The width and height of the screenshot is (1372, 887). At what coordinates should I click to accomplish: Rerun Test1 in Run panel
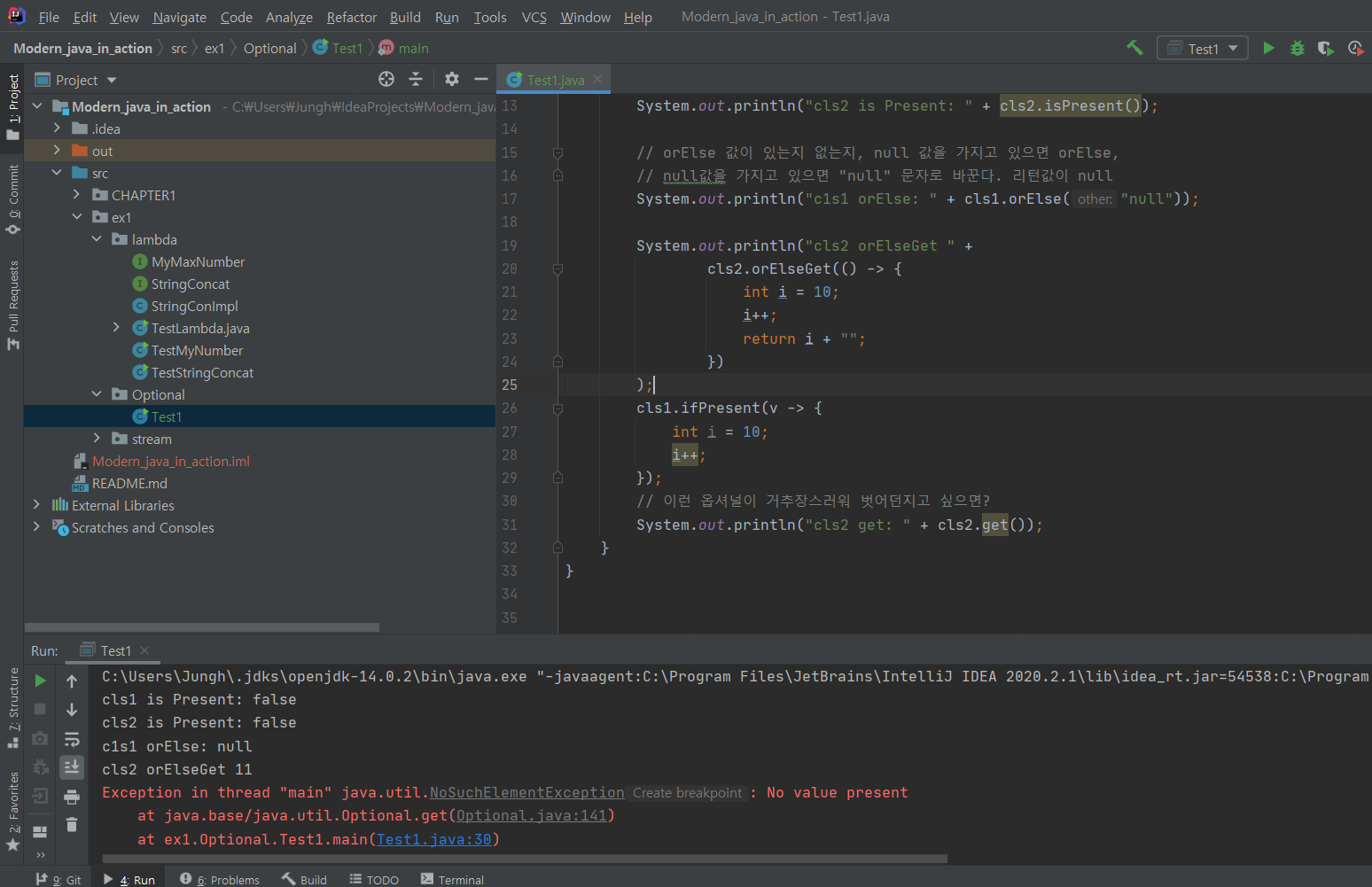[41, 681]
